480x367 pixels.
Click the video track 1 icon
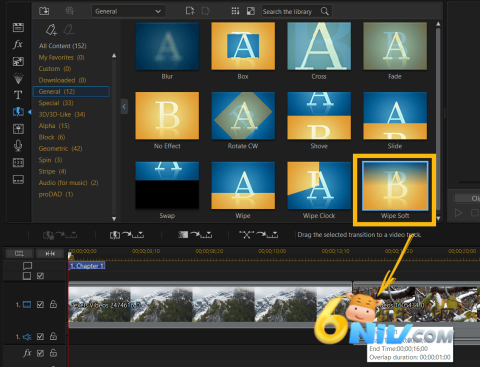27,304
